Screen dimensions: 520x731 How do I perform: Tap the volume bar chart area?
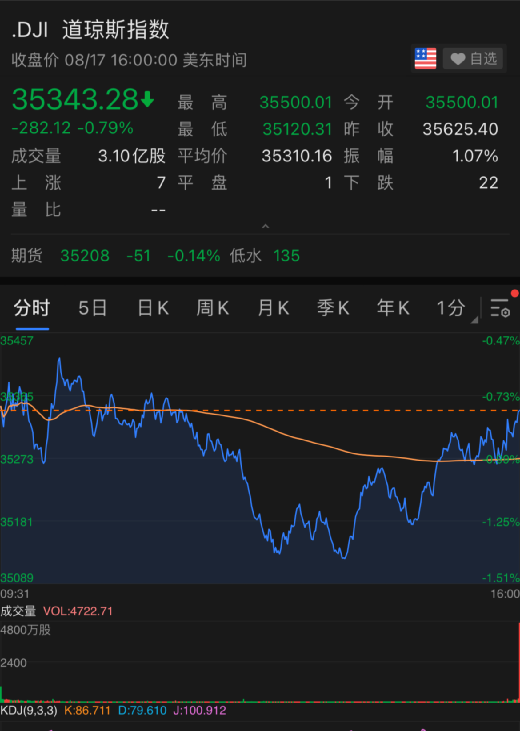[260, 662]
